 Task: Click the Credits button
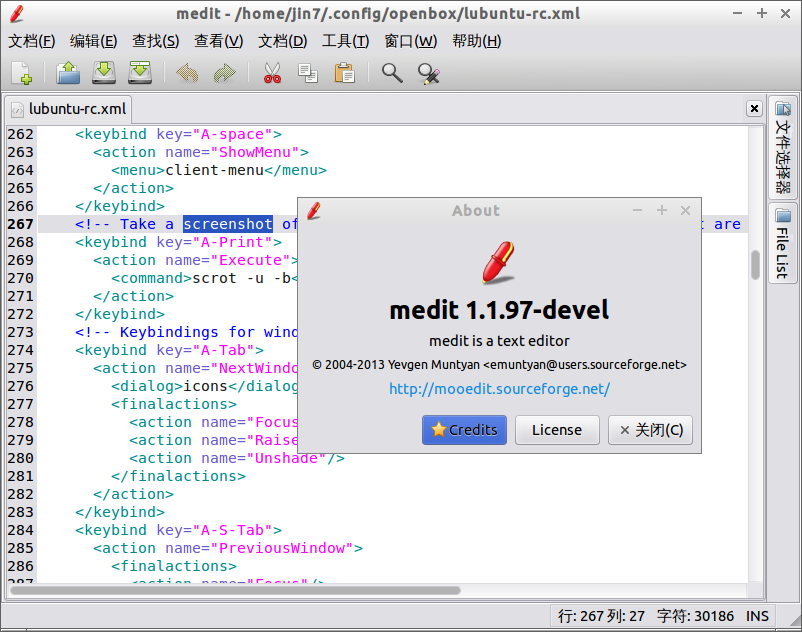coord(464,430)
